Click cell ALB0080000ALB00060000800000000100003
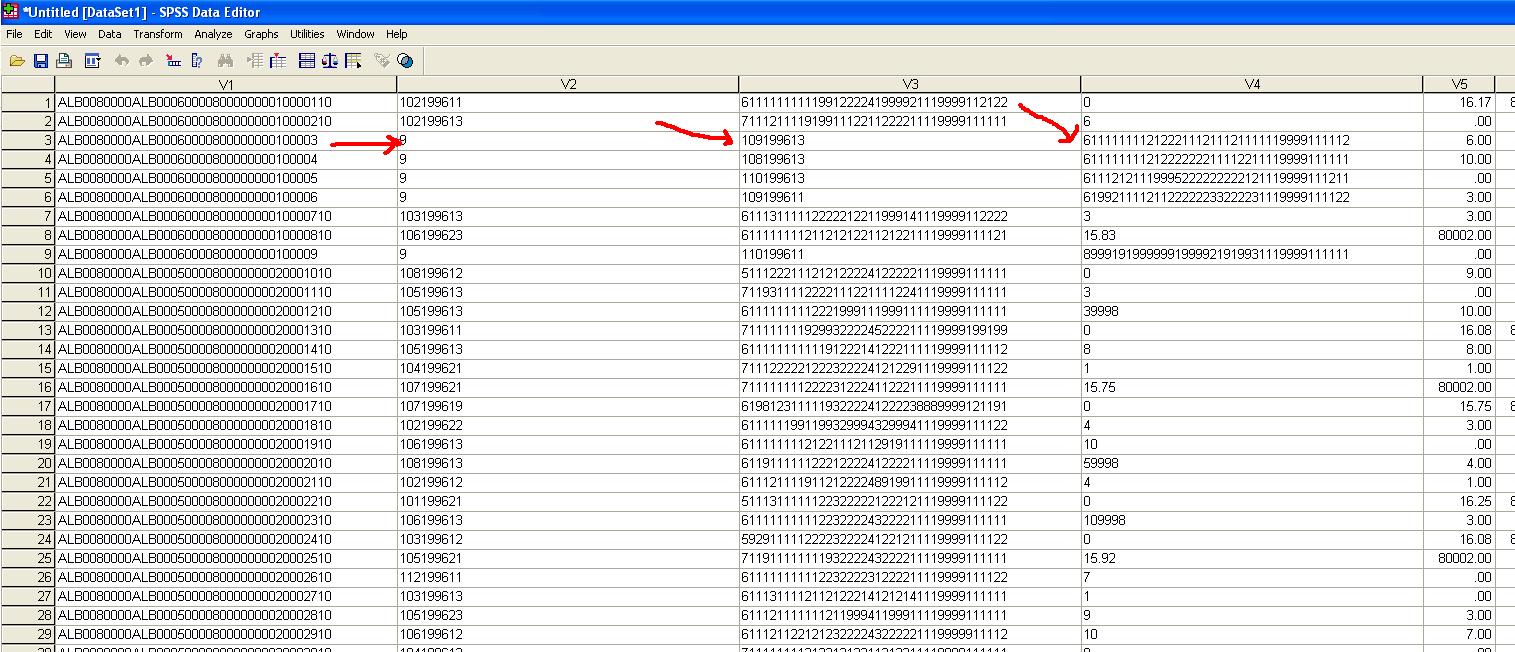 (x=226, y=141)
